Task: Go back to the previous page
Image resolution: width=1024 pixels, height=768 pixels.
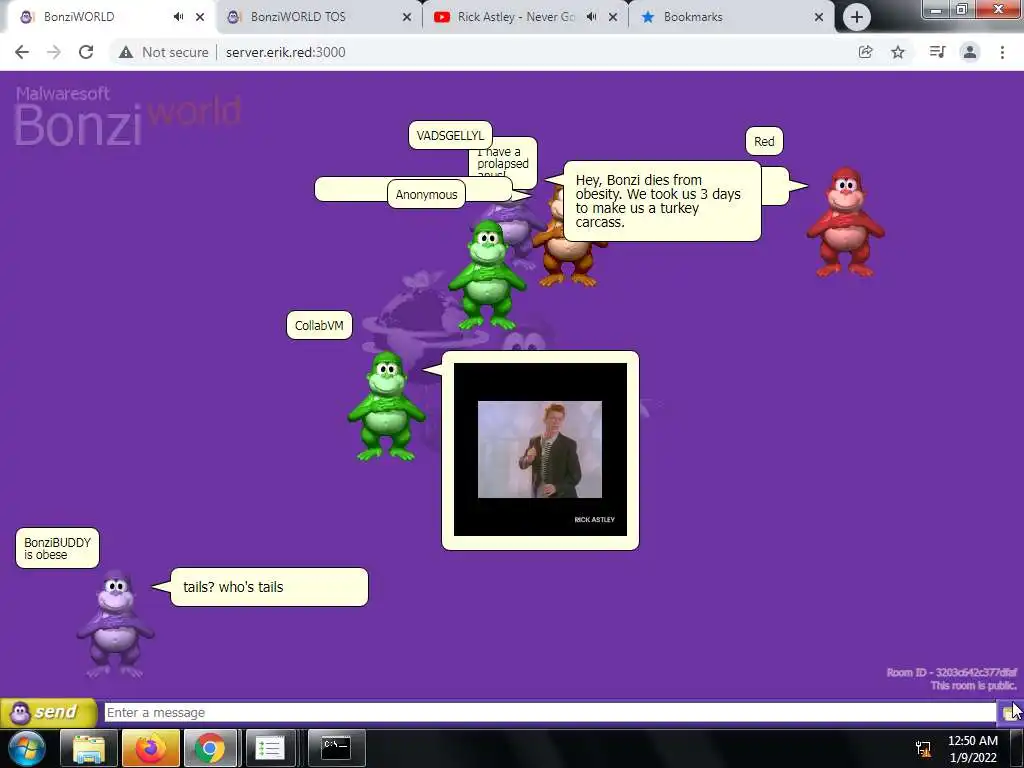Action: (x=22, y=52)
